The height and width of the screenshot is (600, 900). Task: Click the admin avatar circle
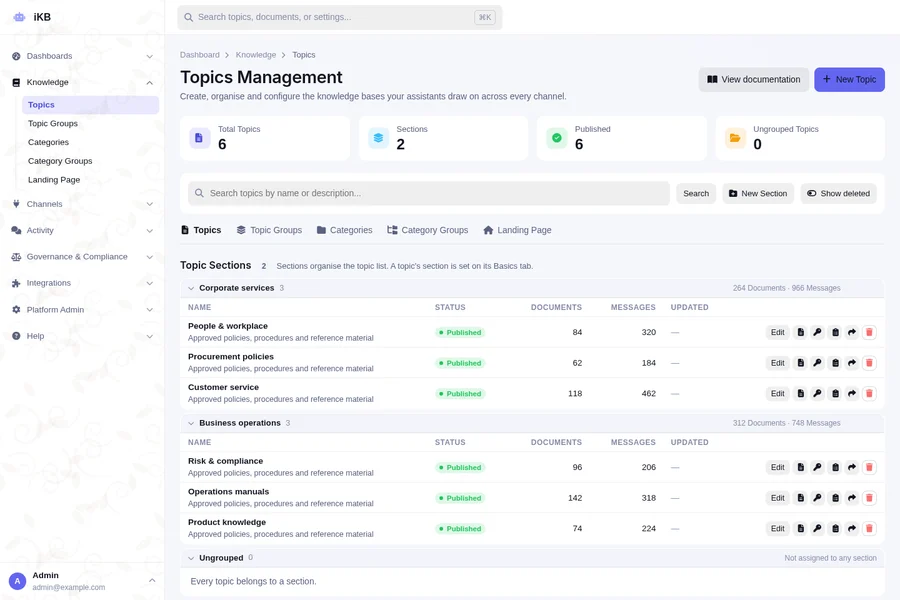pos(17,581)
